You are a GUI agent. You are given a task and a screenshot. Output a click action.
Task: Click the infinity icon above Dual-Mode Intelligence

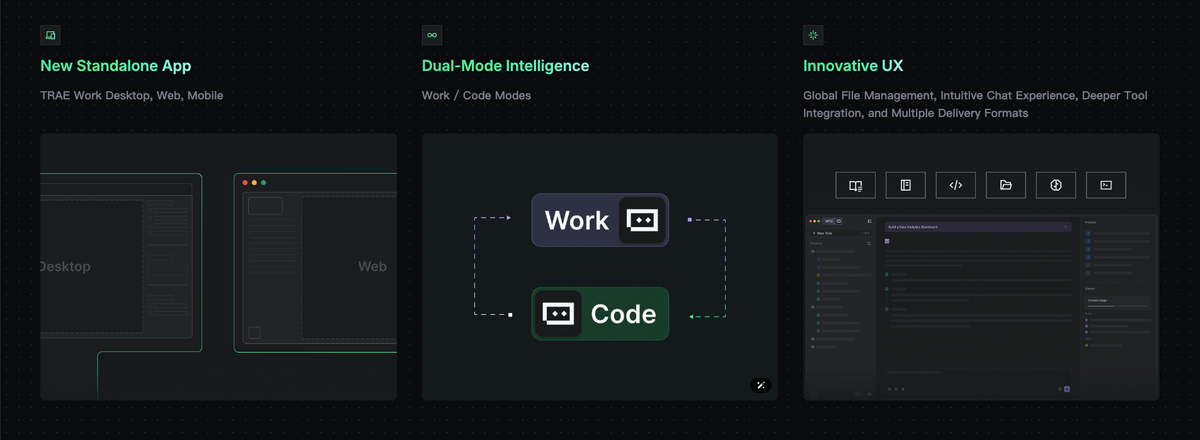432,35
